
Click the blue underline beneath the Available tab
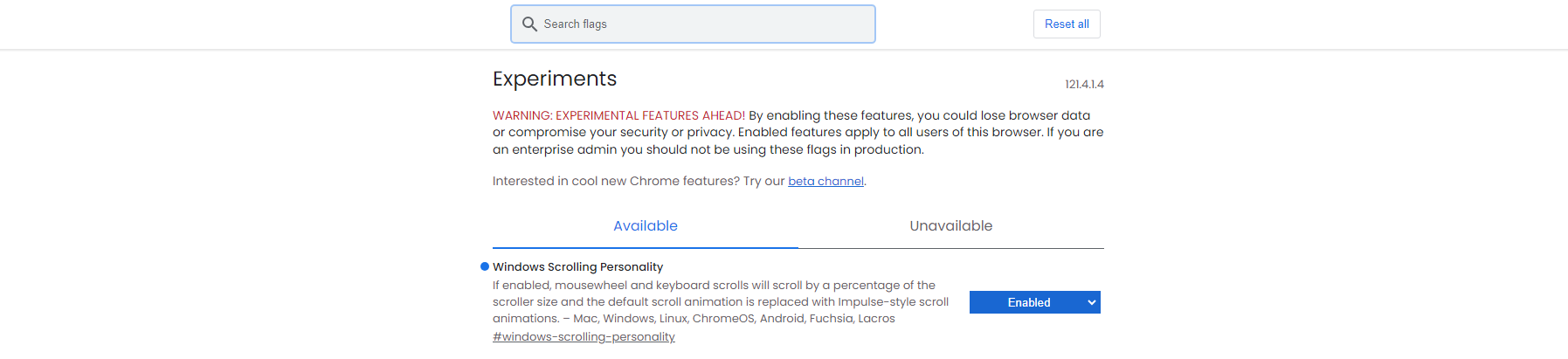tap(646, 247)
